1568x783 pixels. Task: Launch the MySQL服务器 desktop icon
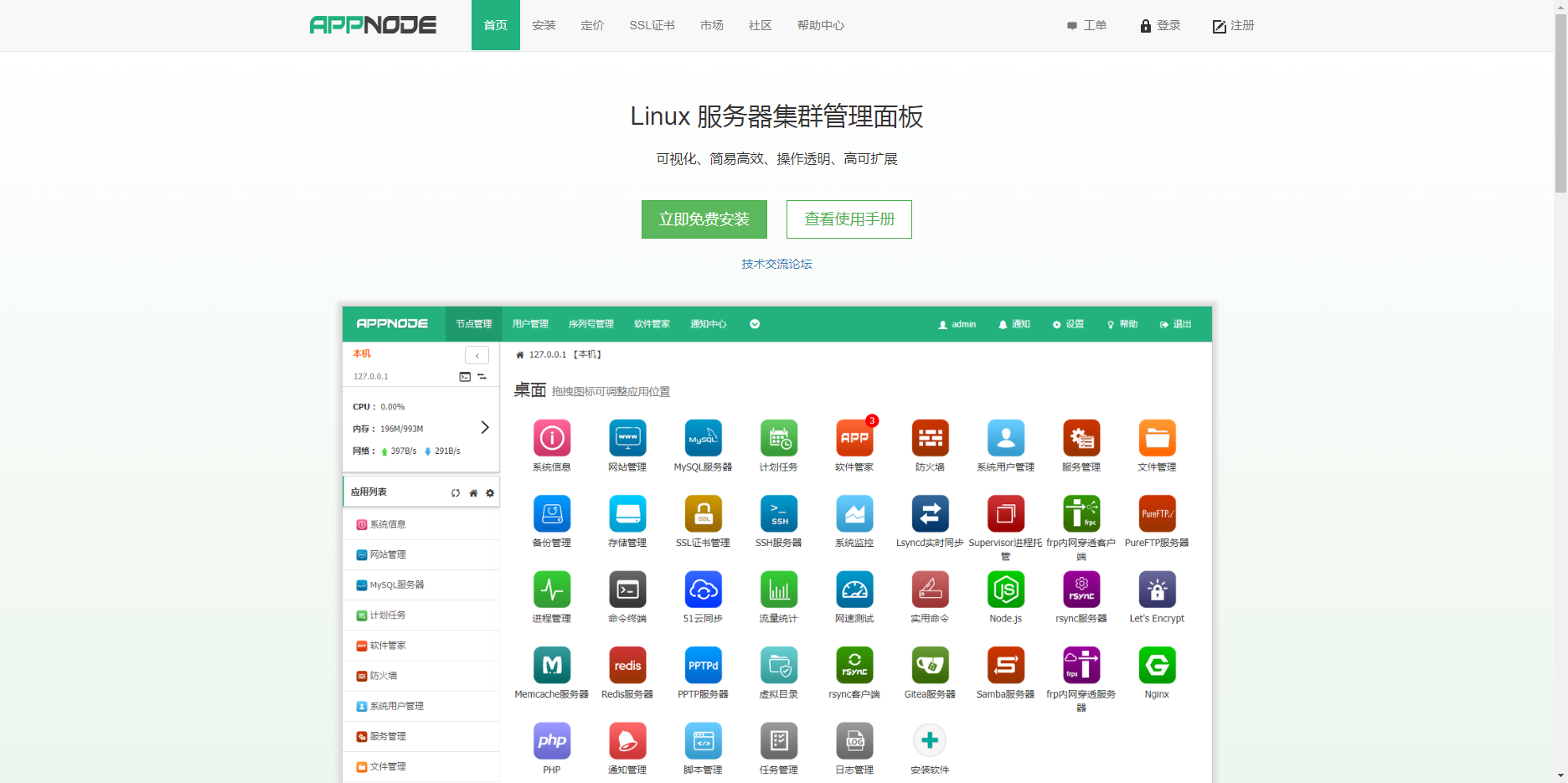[x=704, y=438]
